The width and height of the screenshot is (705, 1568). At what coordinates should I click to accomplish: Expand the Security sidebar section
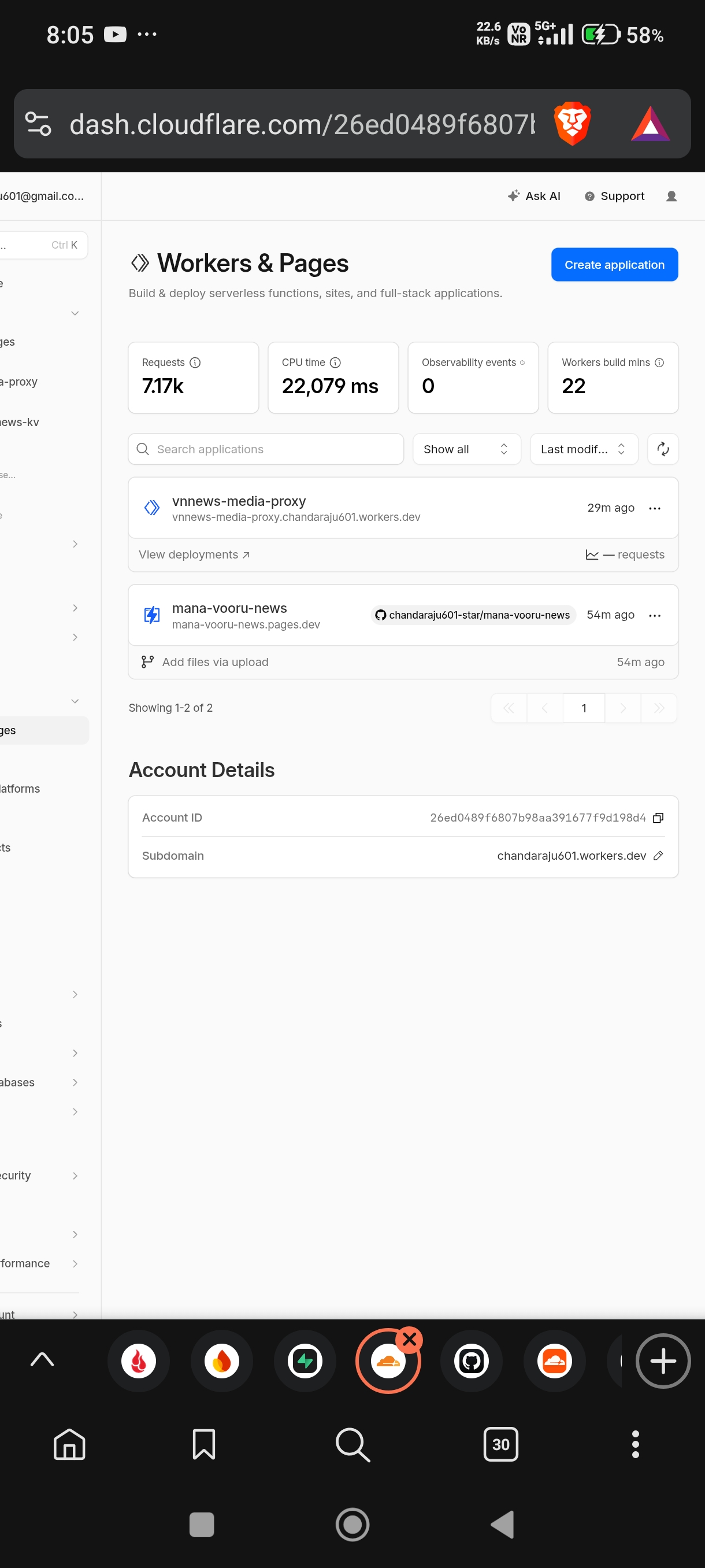75,1175
